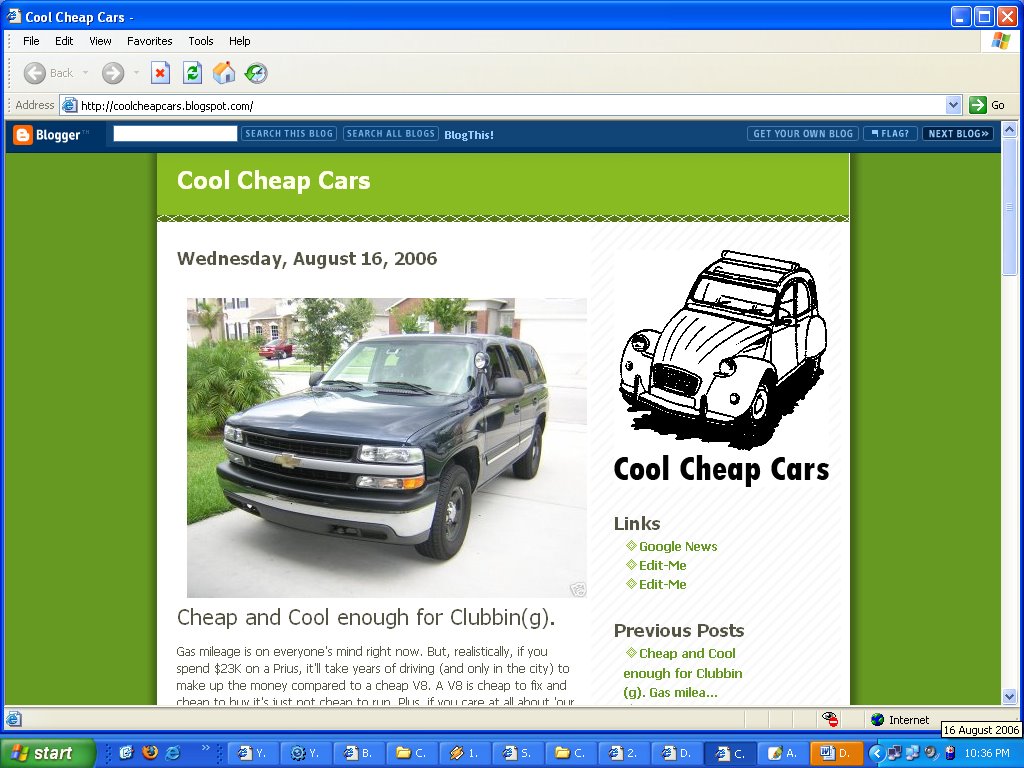Expand the Quick Launch overflow chevron
The width and height of the screenshot is (1024, 768).
[x=205, y=748]
